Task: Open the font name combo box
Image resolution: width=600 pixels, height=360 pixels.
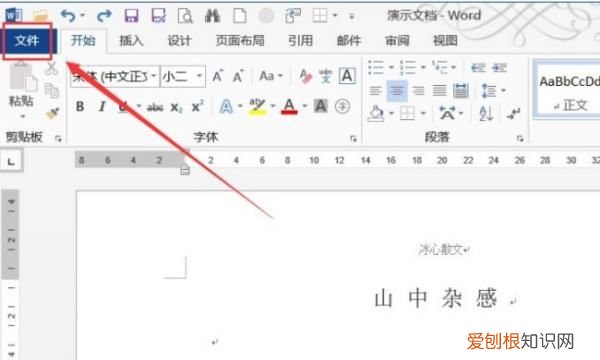Action: tap(114, 76)
